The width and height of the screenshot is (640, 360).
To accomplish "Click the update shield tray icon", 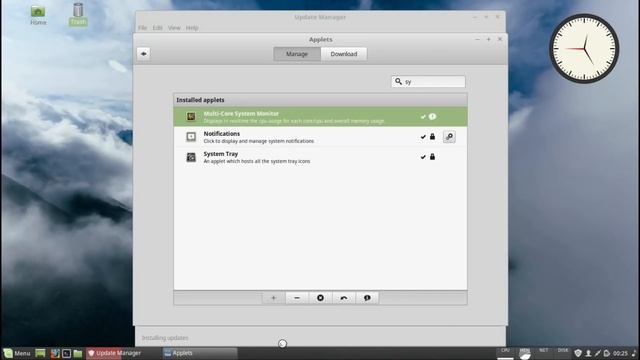I will tap(578, 353).
